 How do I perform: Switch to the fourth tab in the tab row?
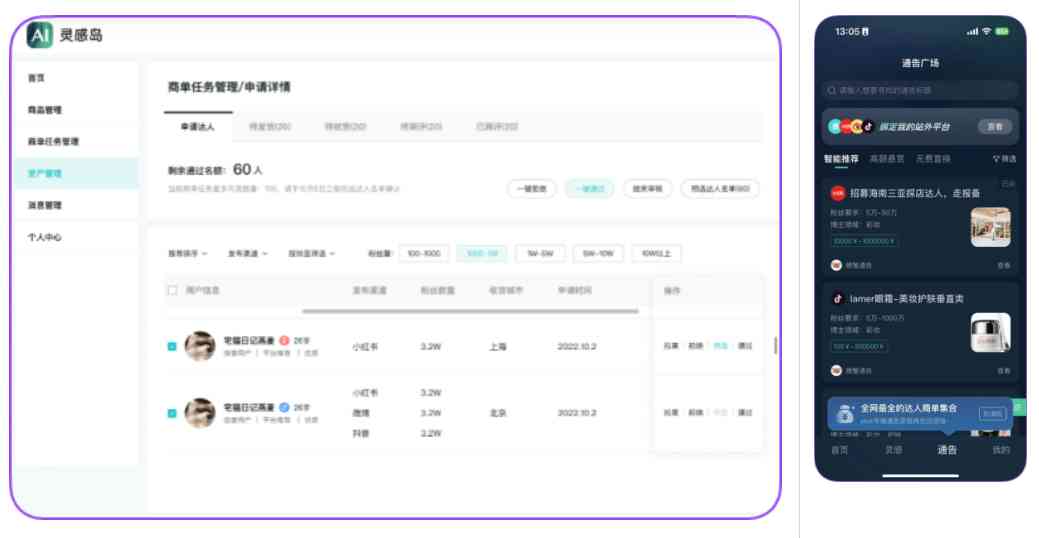coord(421,127)
